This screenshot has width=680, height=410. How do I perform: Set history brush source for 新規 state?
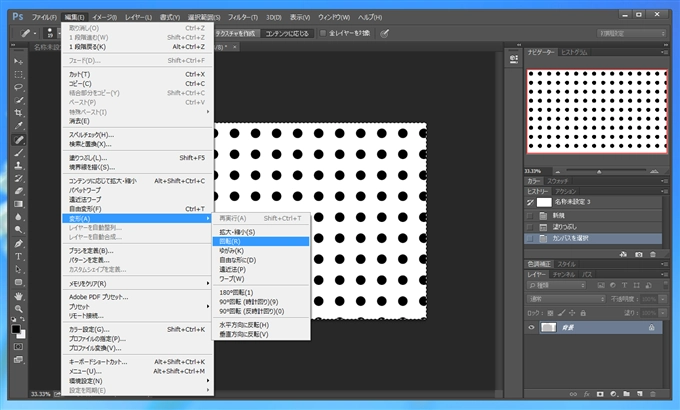tap(530, 216)
